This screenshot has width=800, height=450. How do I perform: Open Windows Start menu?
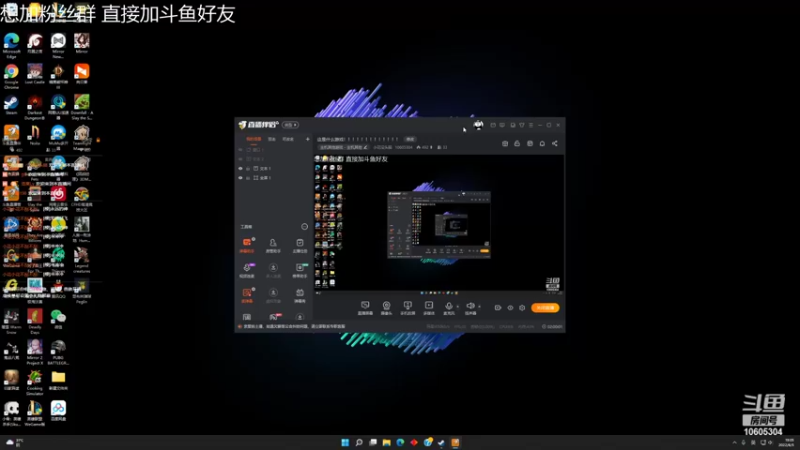click(345, 442)
